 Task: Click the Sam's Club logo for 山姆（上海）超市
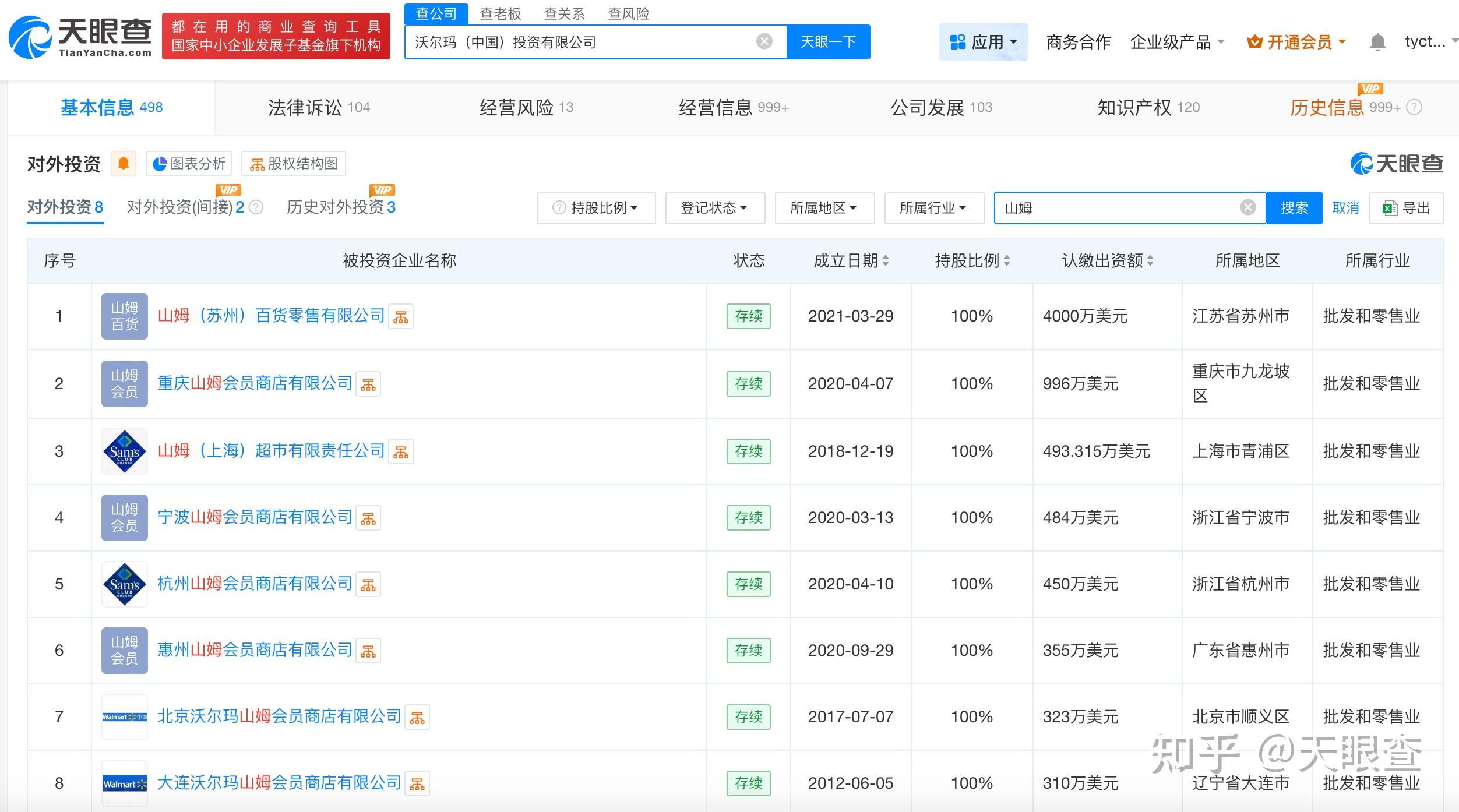tap(125, 451)
